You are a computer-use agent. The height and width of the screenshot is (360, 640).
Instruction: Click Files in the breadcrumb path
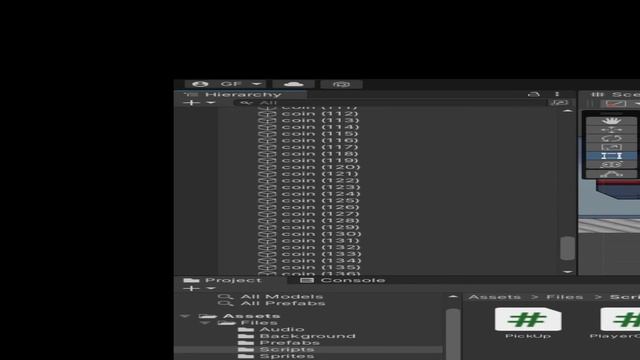pos(565,297)
